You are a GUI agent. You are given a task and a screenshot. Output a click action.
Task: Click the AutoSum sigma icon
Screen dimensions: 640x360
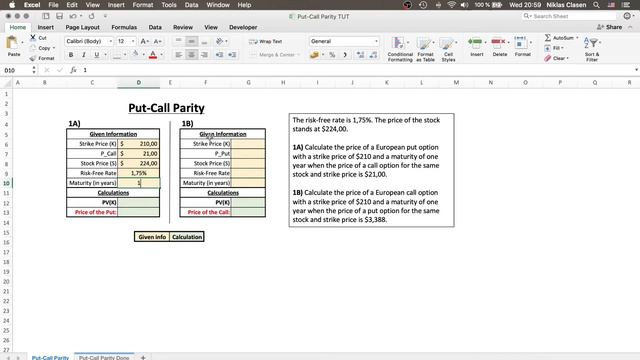(x=548, y=38)
